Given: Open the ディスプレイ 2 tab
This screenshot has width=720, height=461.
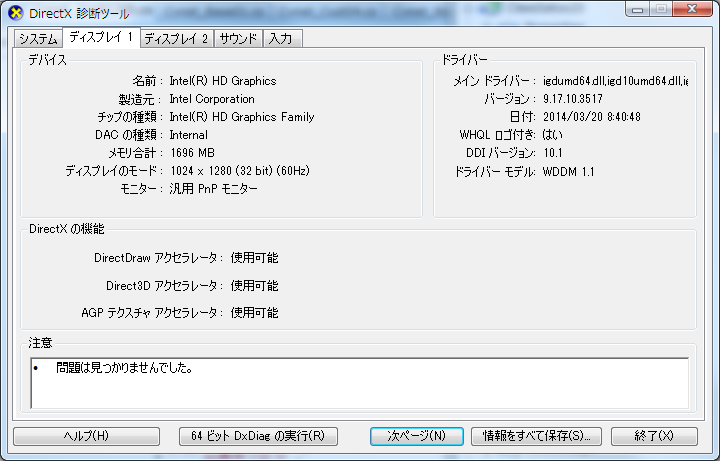Looking at the screenshot, I should 176,39.
